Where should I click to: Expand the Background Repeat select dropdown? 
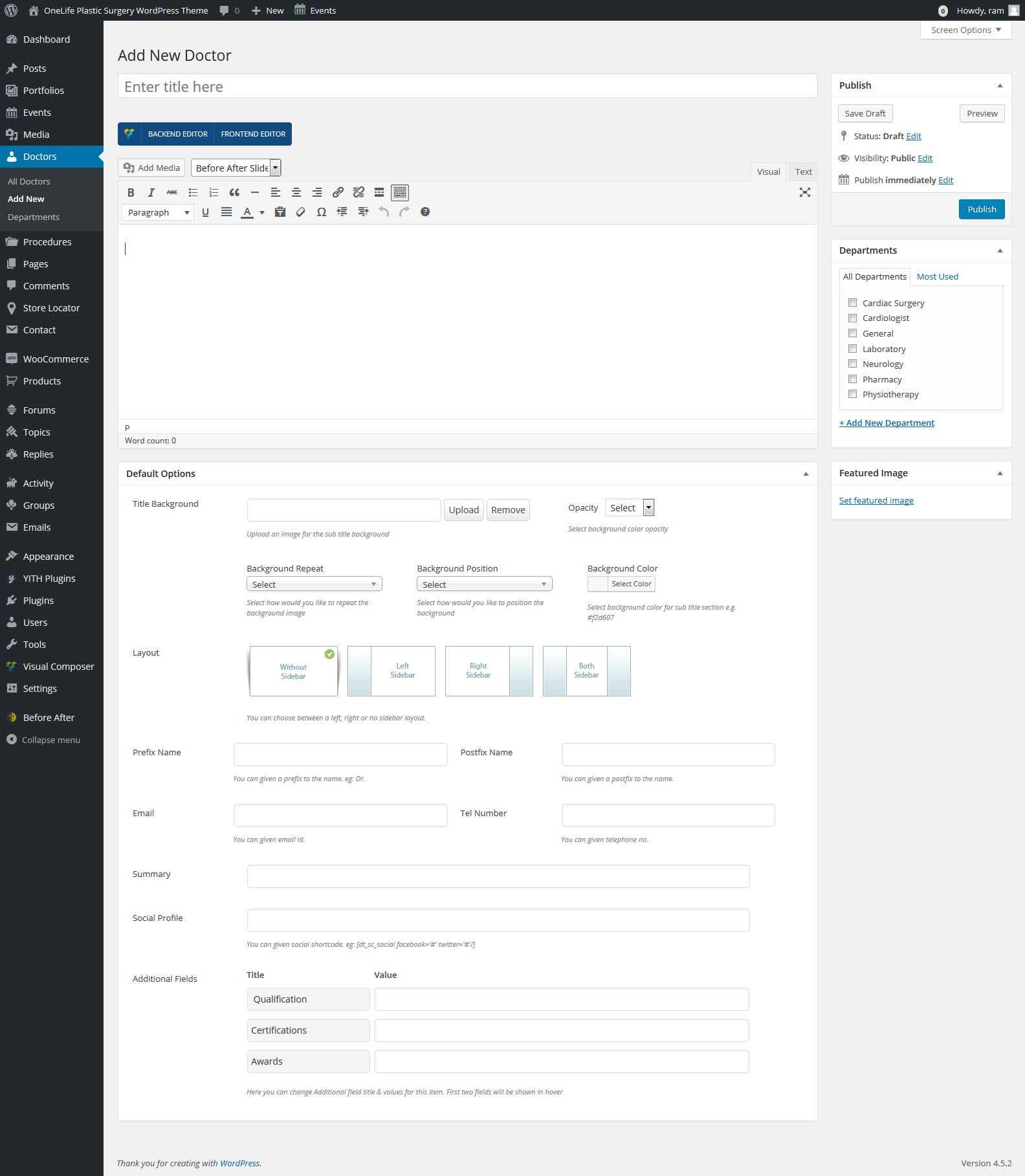tap(314, 584)
